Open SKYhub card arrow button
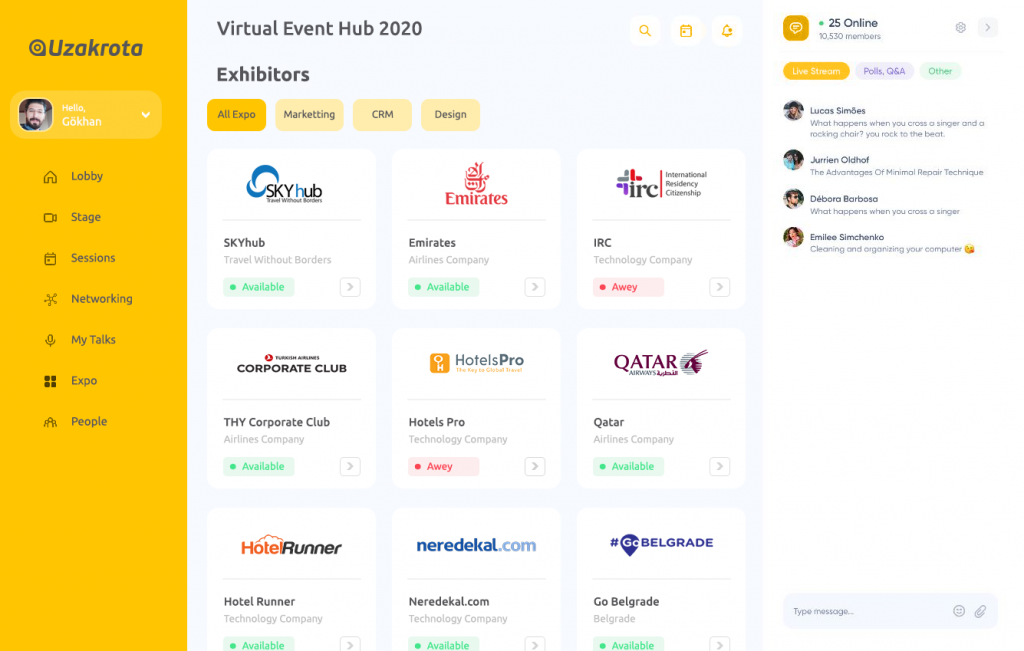 tap(350, 287)
